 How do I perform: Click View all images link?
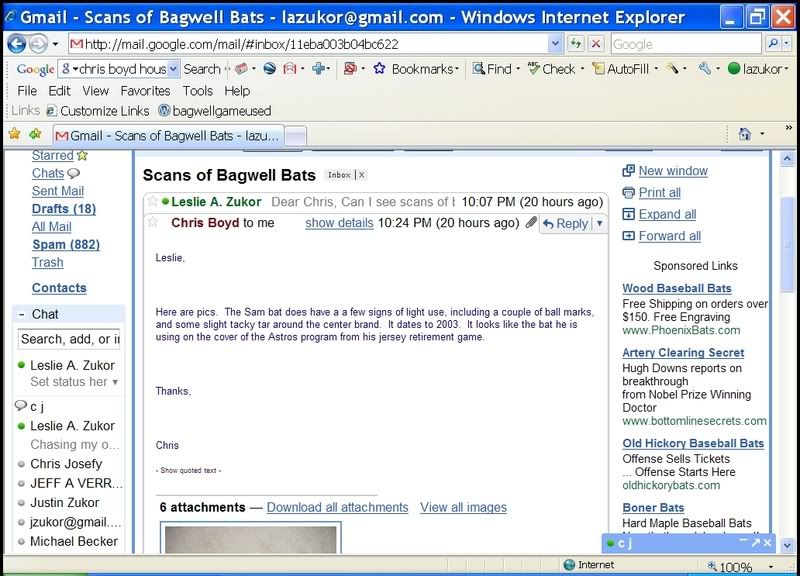click(463, 507)
